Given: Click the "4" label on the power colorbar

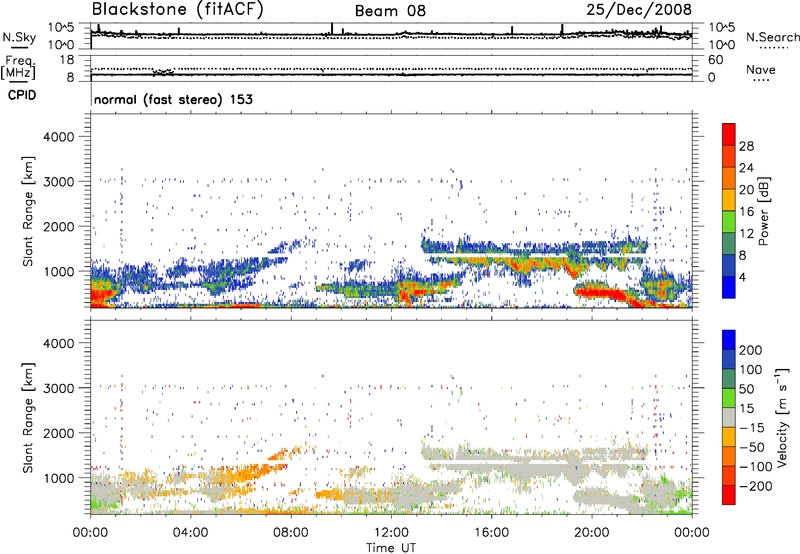Looking at the screenshot, I should click(x=742, y=278).
